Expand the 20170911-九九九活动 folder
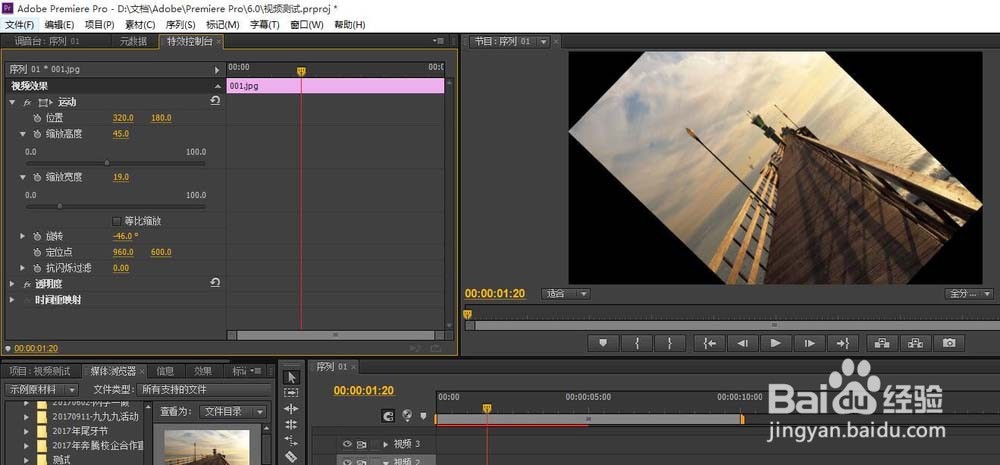Screen dimensions: 1000x465 click(x=26, y=417)
